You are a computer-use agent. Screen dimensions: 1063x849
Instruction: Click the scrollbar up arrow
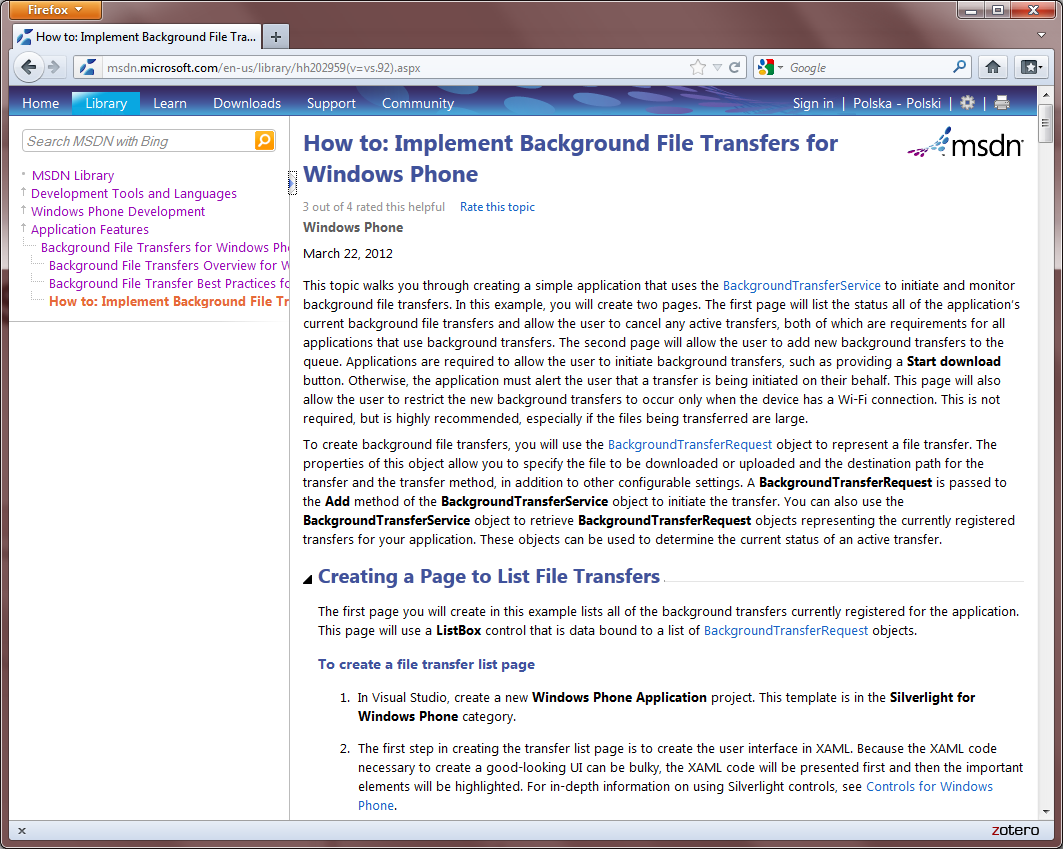pos(1045,96)
